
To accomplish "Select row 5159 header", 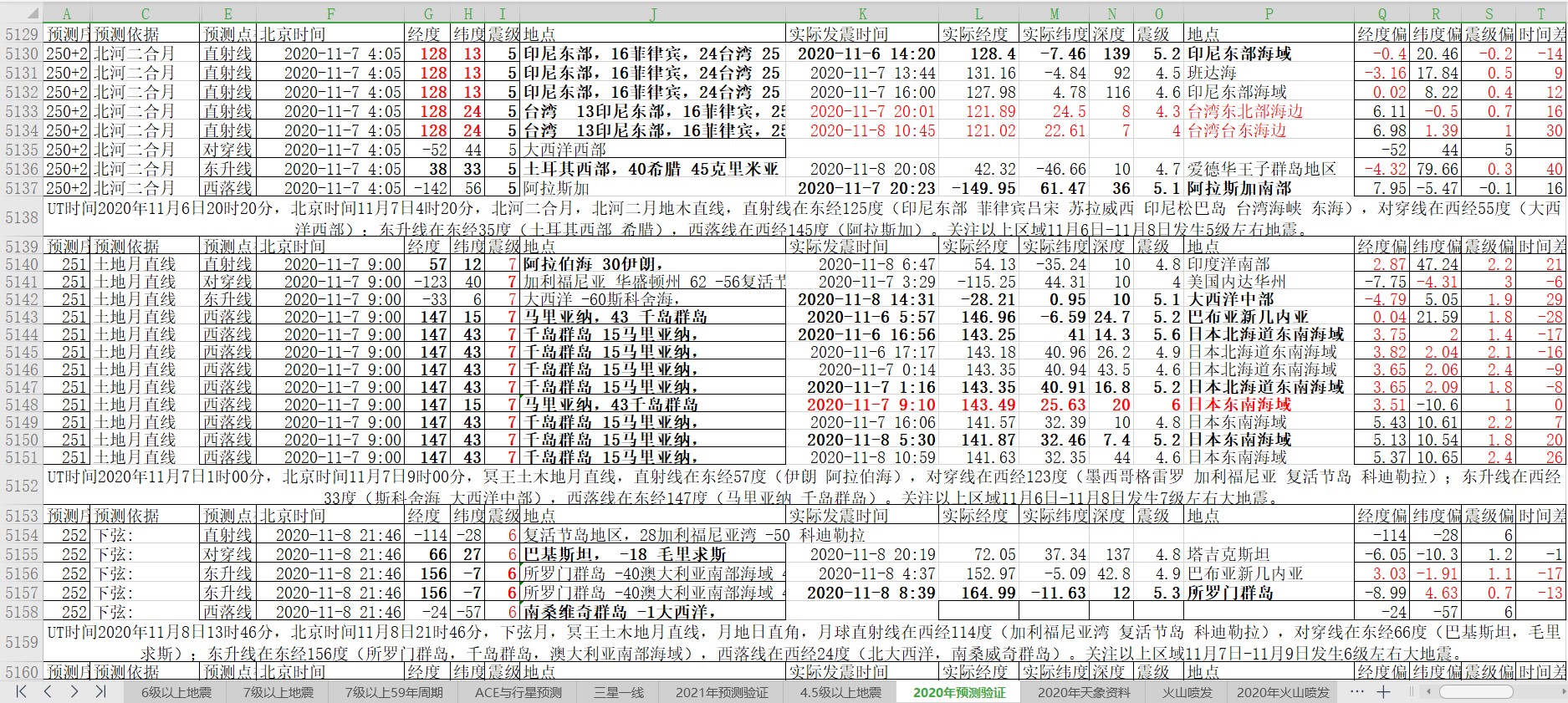I will click(x=22, y=642).
